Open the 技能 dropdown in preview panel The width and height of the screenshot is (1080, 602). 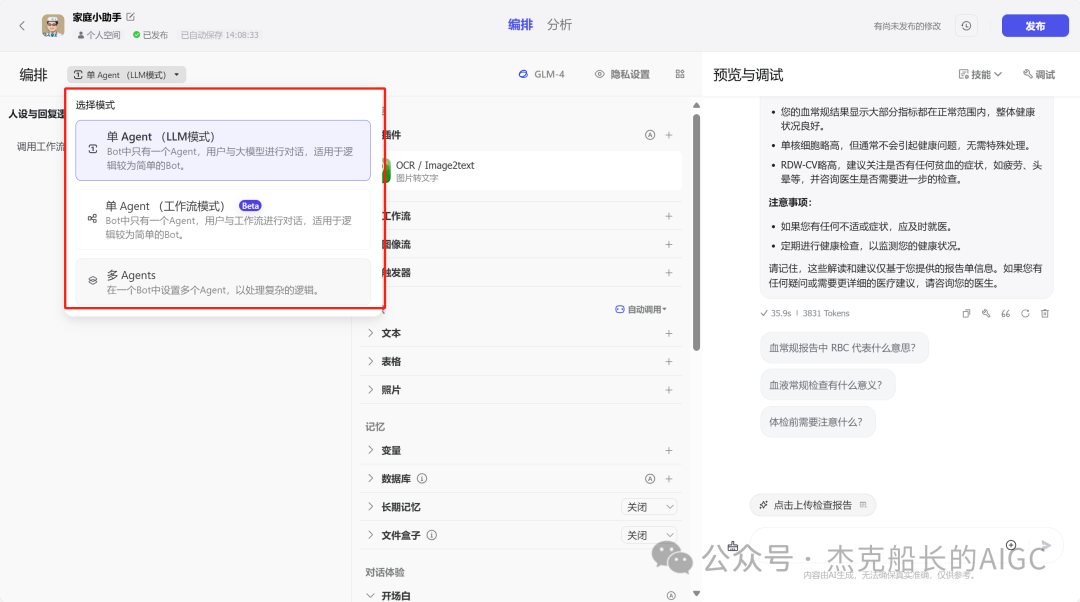979,74
